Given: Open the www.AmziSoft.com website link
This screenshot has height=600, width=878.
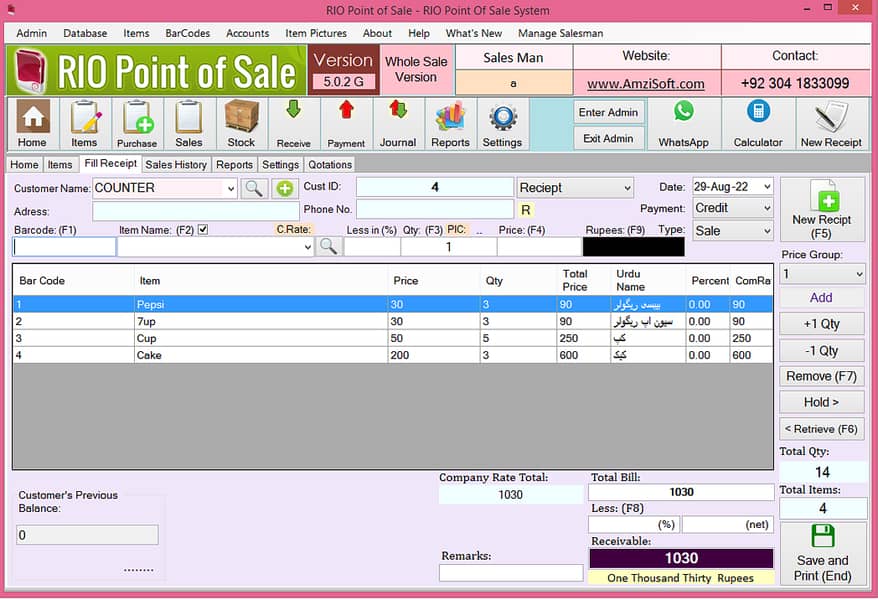Looking at the screenshot, I should point(646,84).
